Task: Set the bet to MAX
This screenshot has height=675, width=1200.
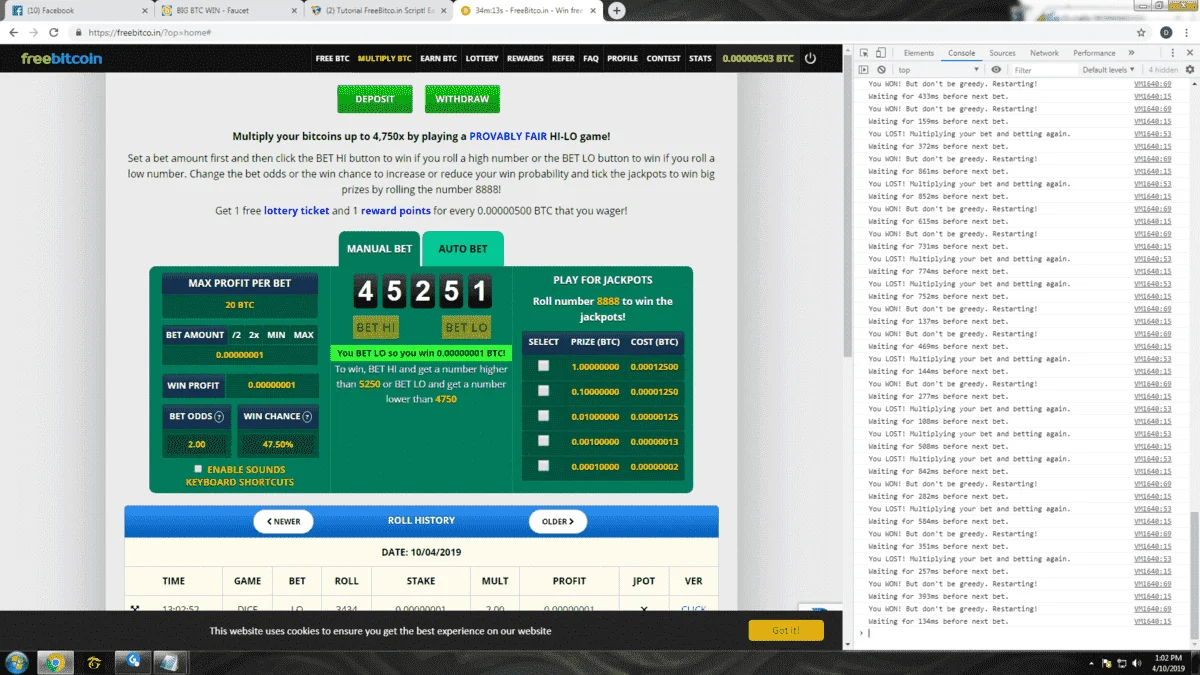Action: tap(304, 335)
